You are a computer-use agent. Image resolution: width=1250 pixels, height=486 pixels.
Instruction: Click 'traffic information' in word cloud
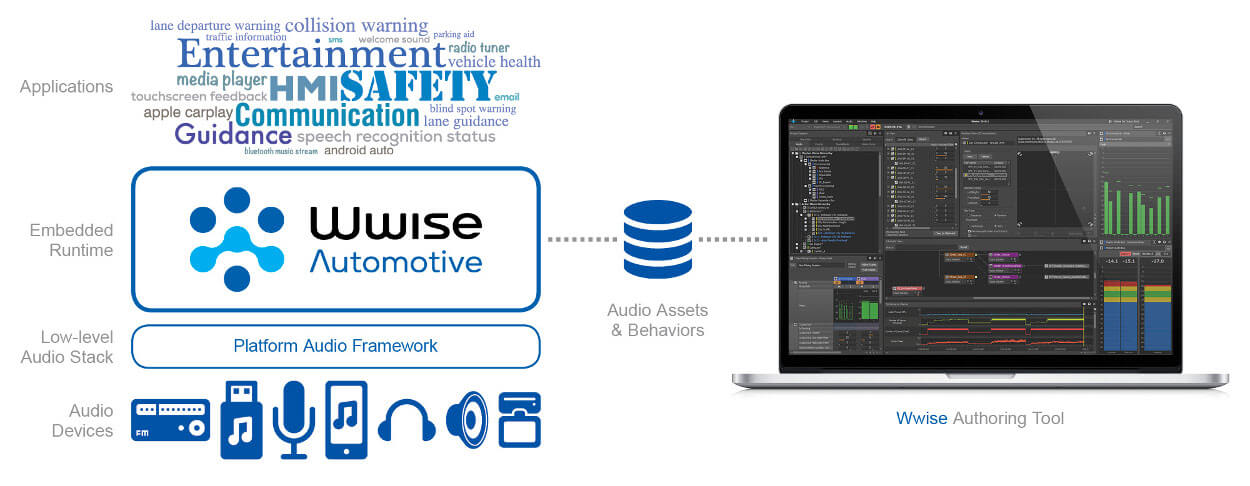point(245,38)
